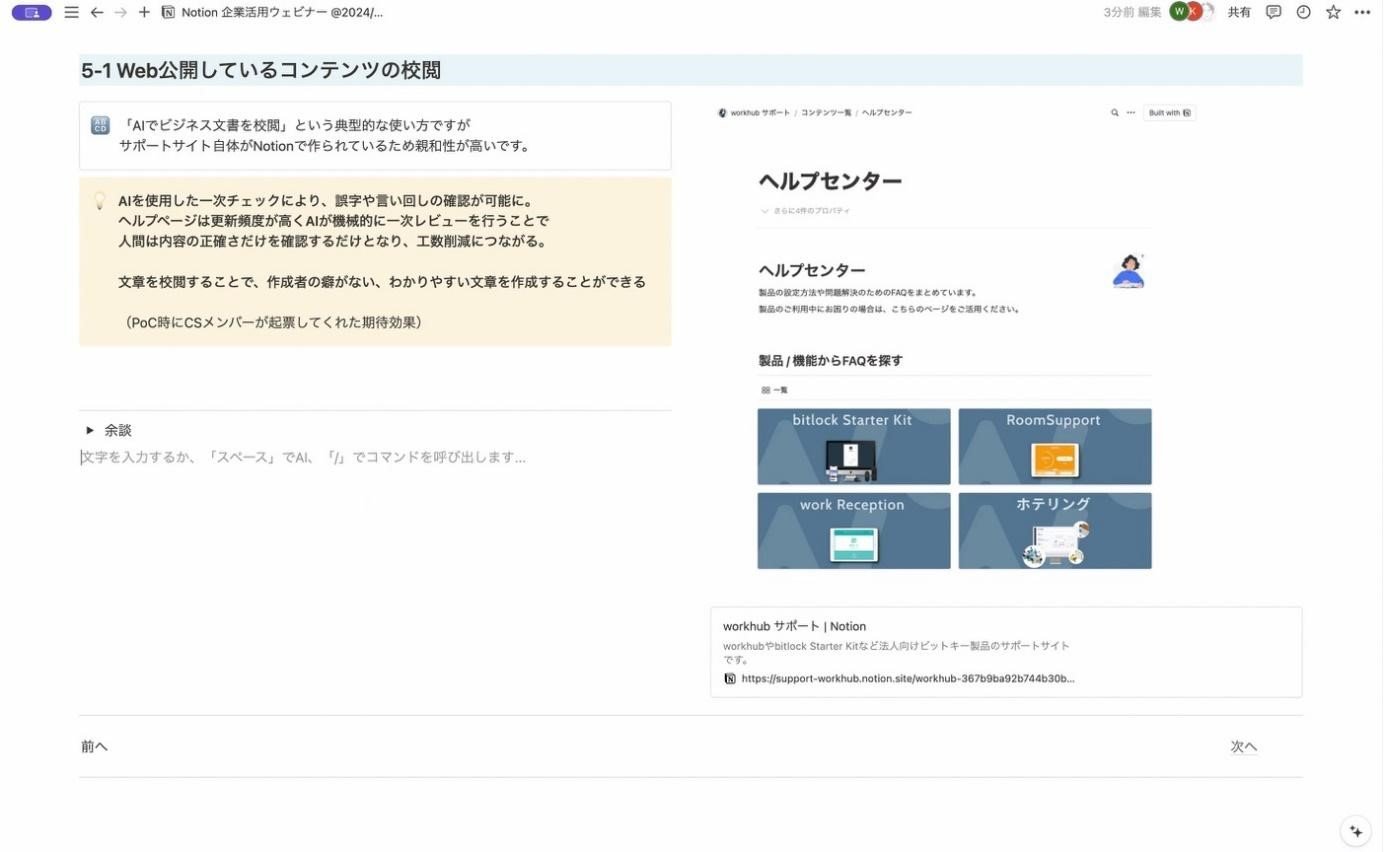Click the purple screen-share indicator pill
This screenshot has height=852, width=1384.
point(31,12)
